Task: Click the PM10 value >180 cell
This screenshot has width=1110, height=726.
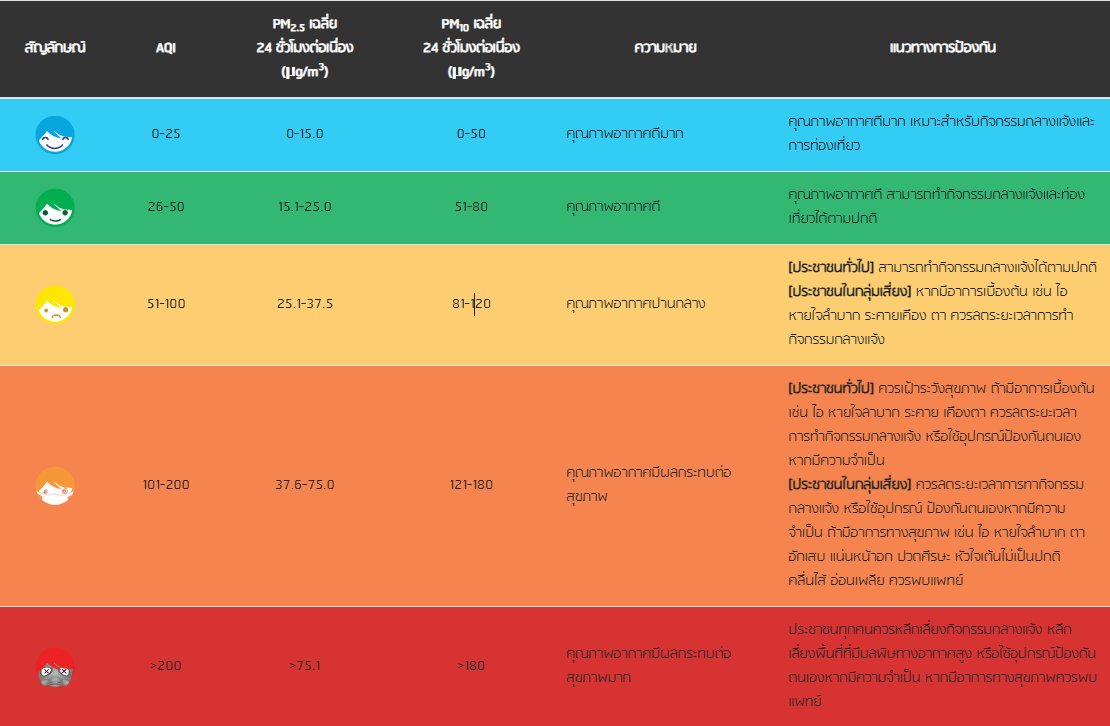Action: pos(471,666)
